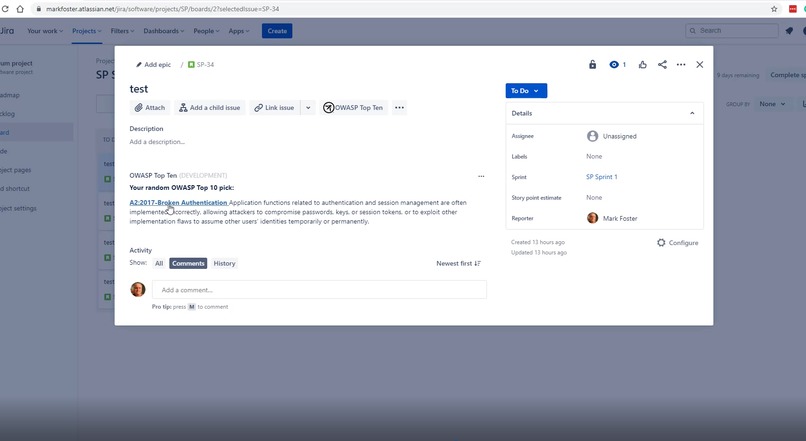Open the Filters menu
Viewport: 806px width, 441px height.
point(122,31)
